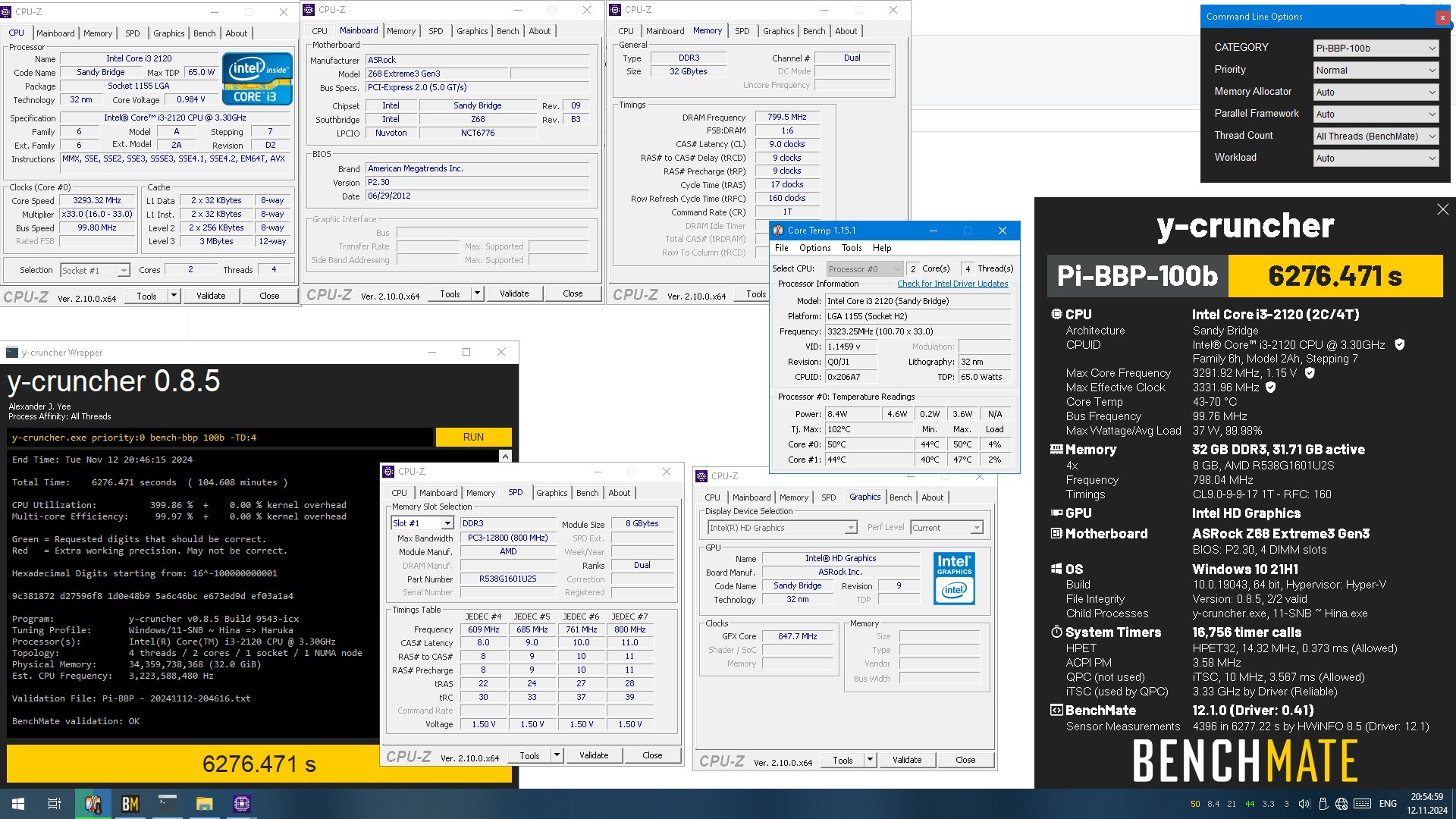Open File Explorer from the taskbar

(x=205, y=804)
